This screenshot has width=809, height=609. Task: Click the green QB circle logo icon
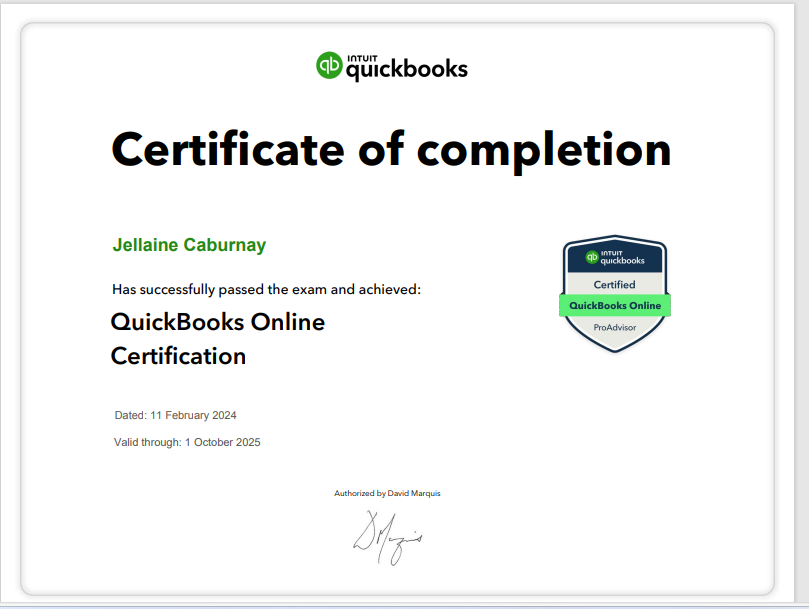click(329, 66)
